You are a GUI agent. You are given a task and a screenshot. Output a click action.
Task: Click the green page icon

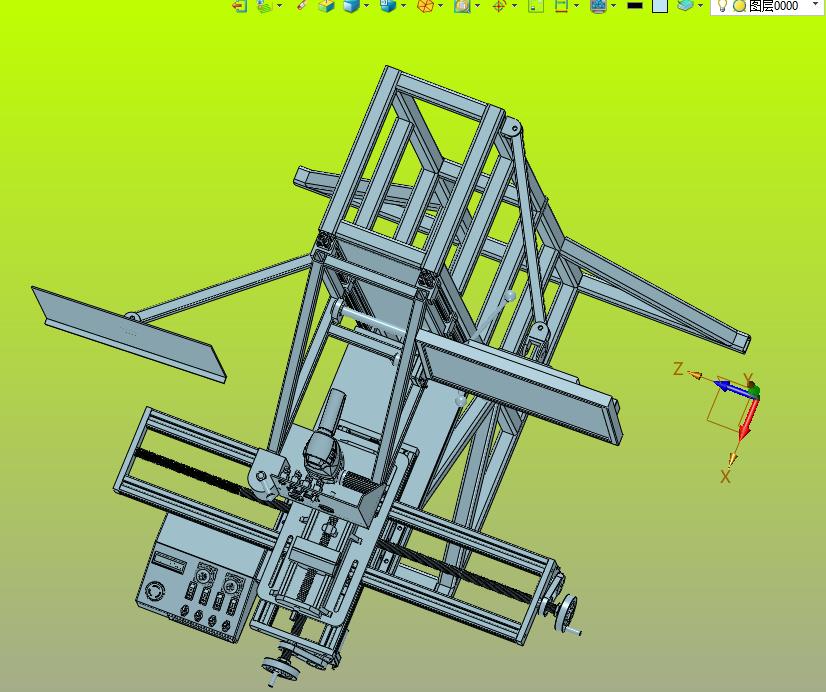click(x=536, y=6)
